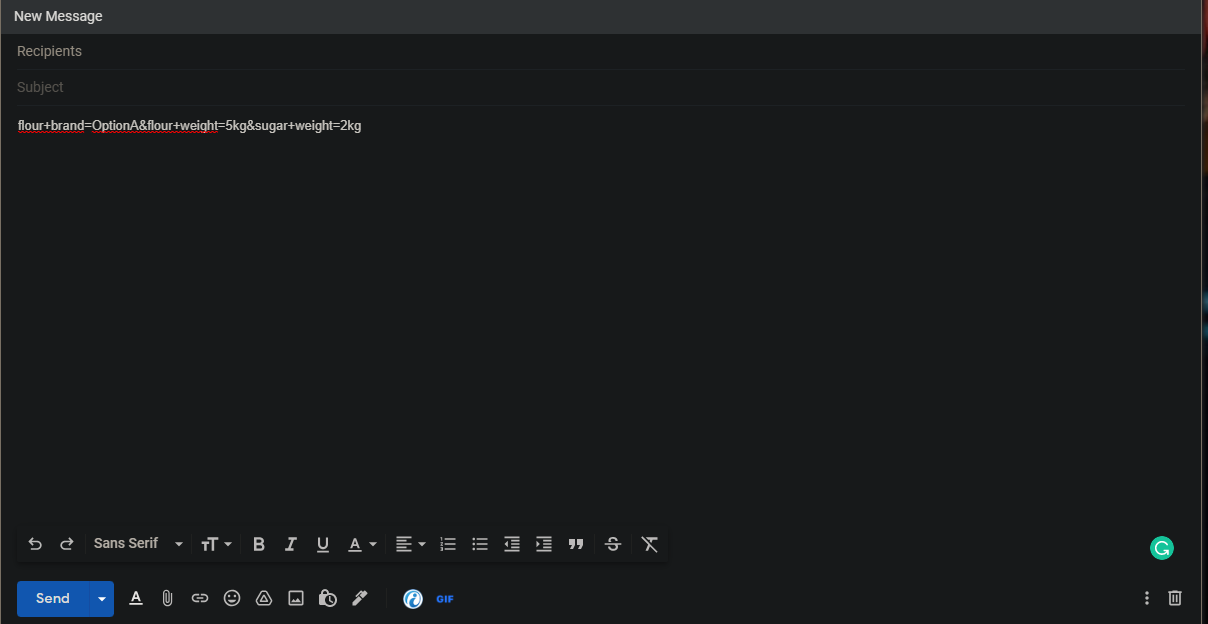Increase the indent level
The height and width of the screenshot is (624, 1208).
pos(544,544)
